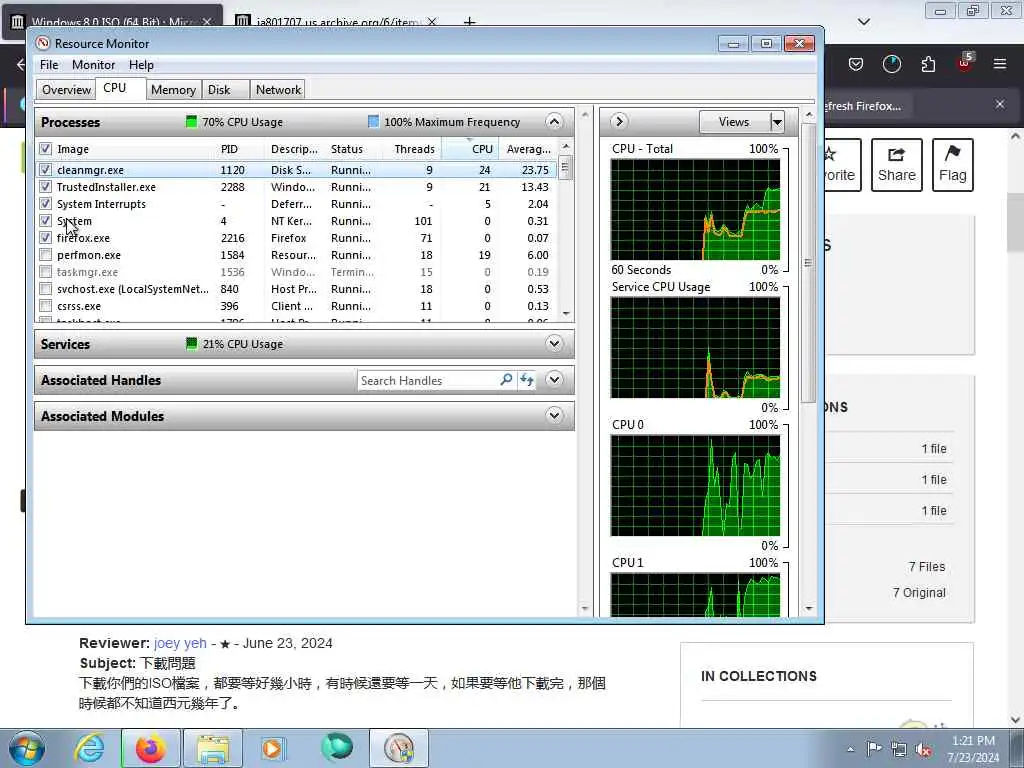
Task: Select the perfmon.exe row name
Action: [x=89, y=255]
